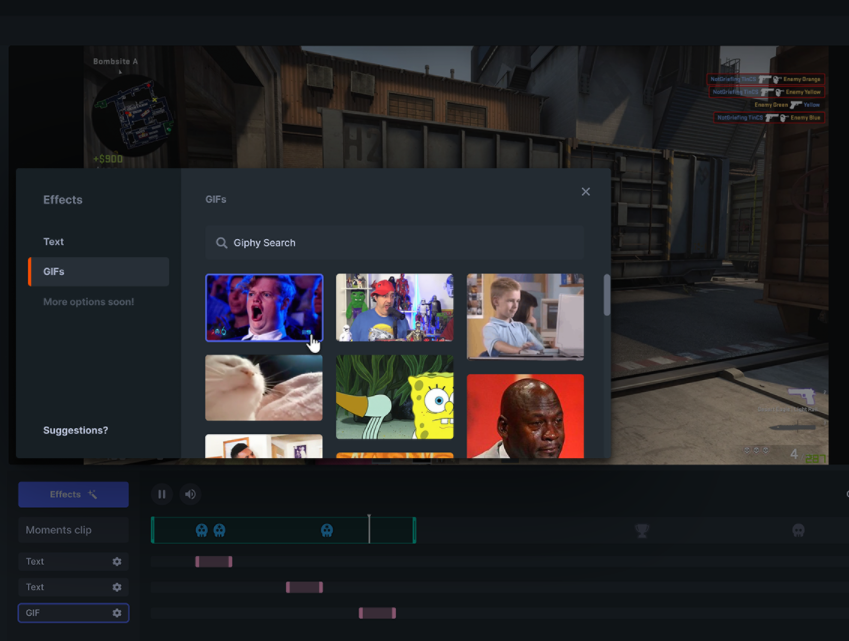
Task: Mute the clip audio with the speaker icon
Action: [x=190, y=494]
